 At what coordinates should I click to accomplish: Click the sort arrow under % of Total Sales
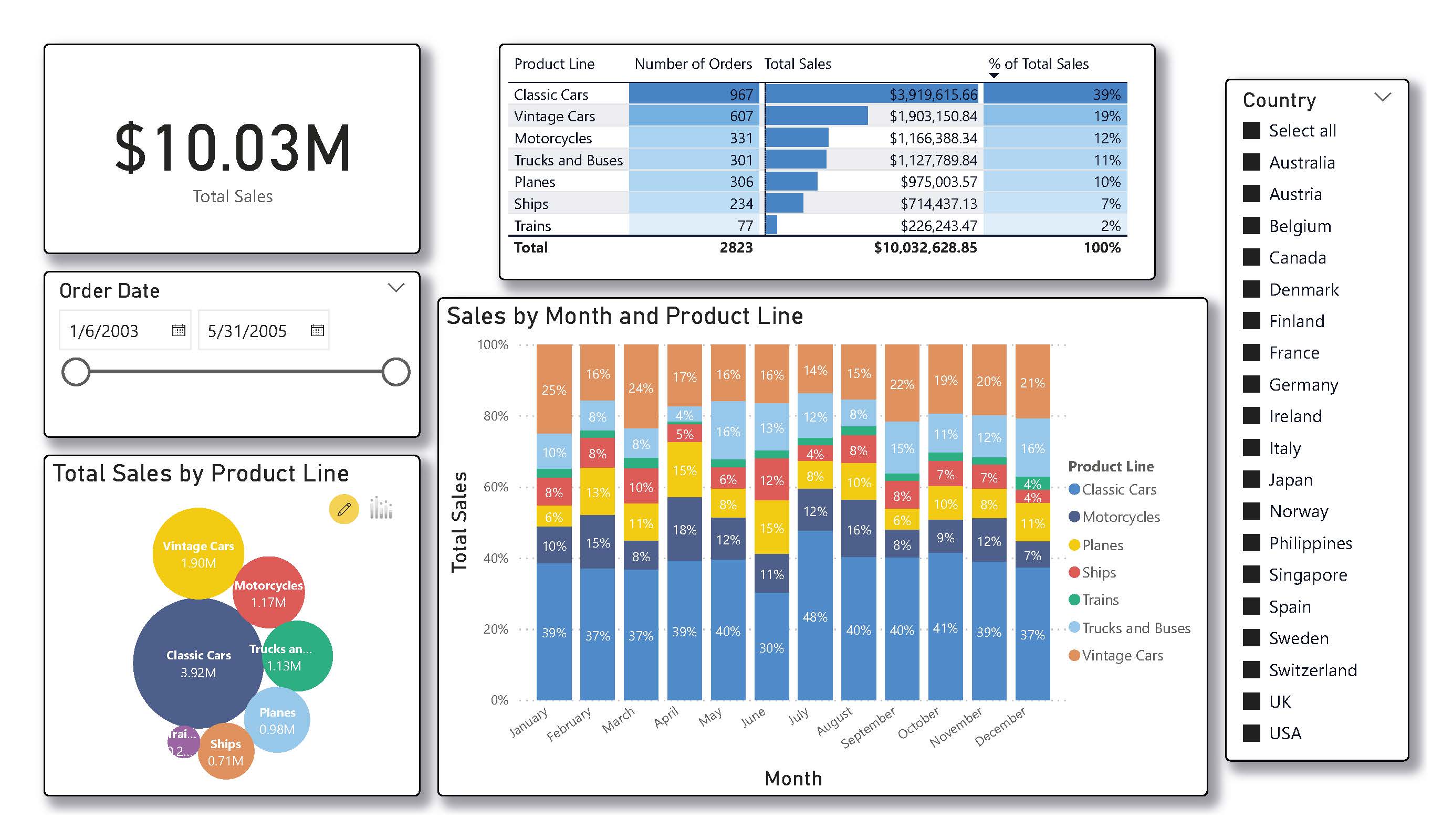[x=994, y=76]
